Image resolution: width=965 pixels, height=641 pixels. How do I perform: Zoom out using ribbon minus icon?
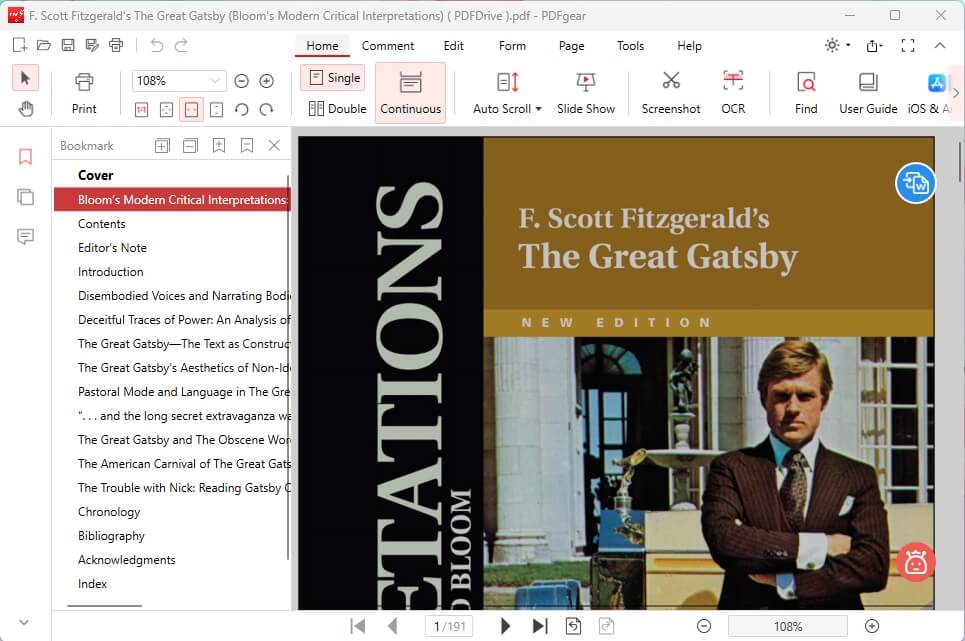[x=241, y=81]
